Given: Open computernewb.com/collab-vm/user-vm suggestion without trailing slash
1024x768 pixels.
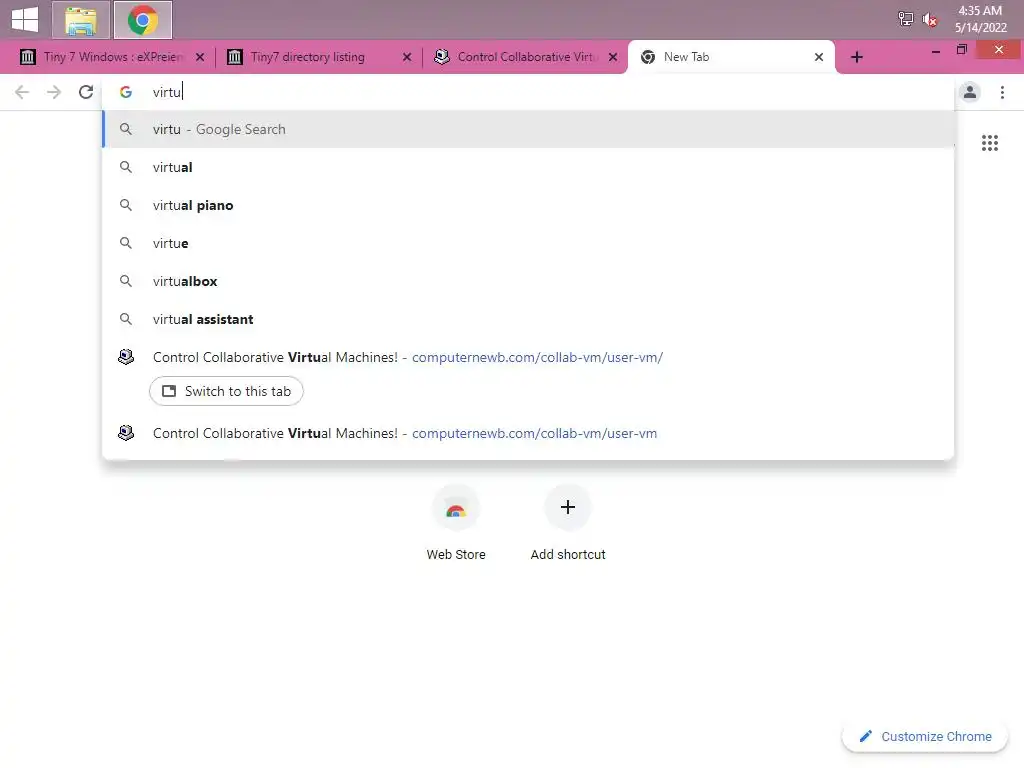Looking at the screenshot, I should point(528,433).
